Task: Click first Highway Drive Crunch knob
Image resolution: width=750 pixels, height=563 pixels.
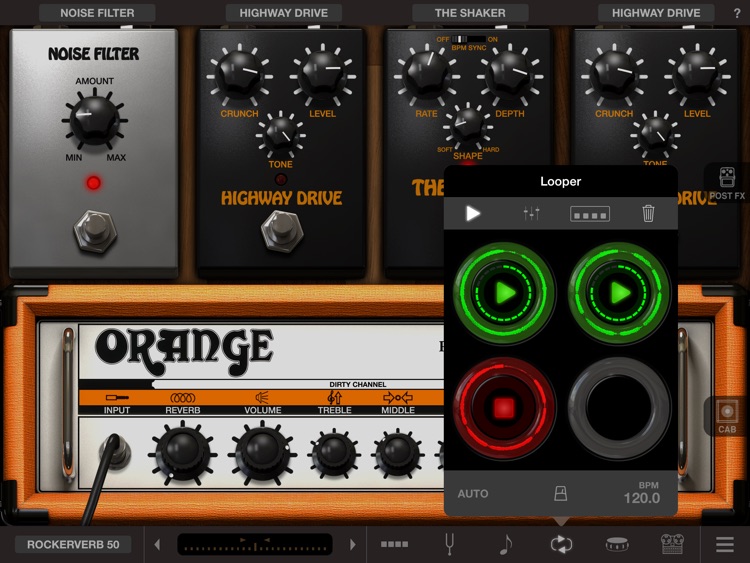Action: coord(240,76)
